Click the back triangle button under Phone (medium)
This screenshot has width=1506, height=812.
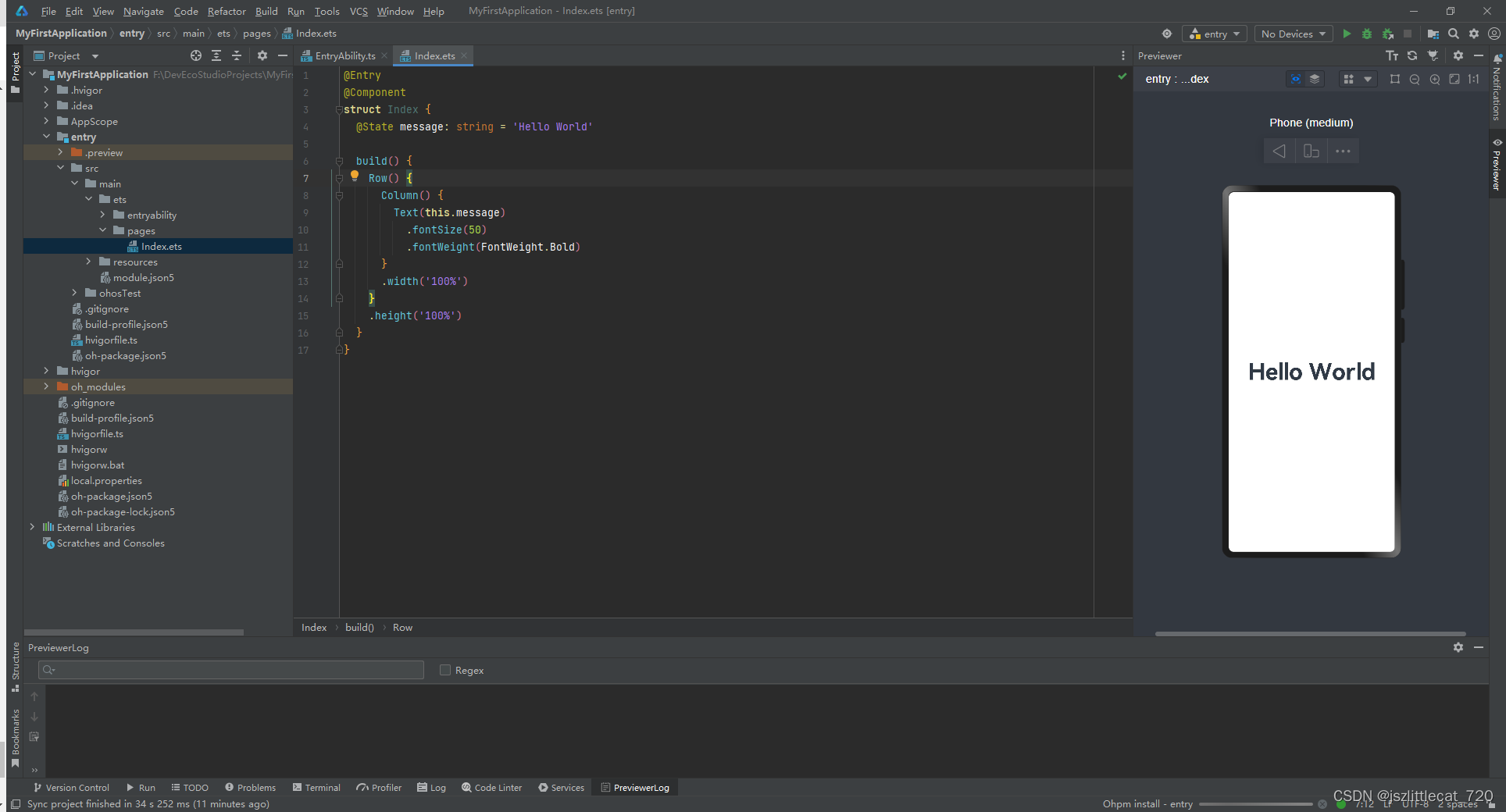pyautogui.click(x=1279, y=151)
